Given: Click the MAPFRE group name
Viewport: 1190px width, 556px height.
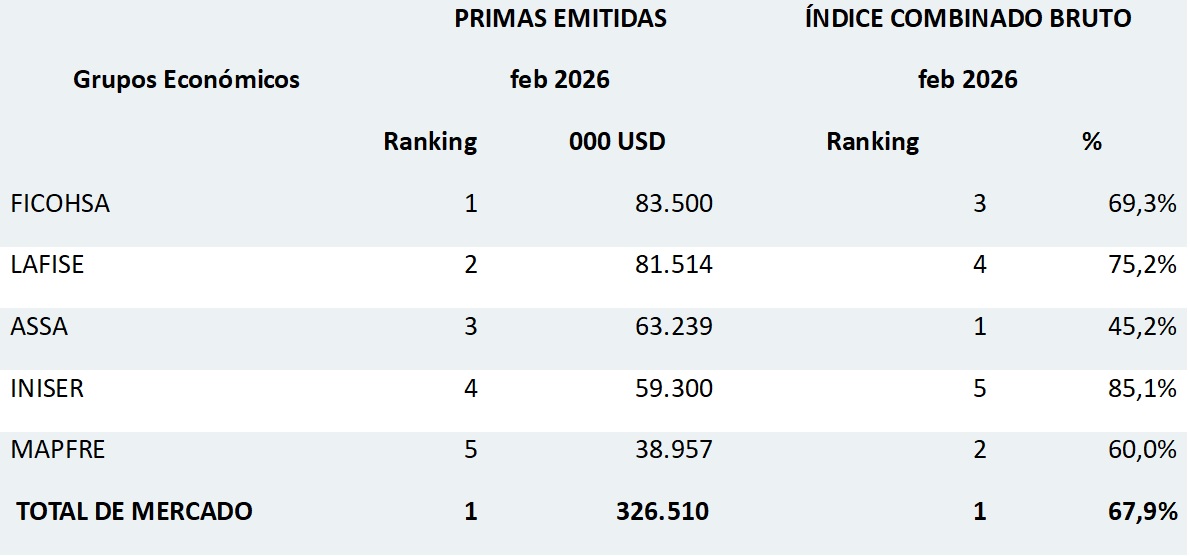Looking at the screenshot, I should point(58,450).
